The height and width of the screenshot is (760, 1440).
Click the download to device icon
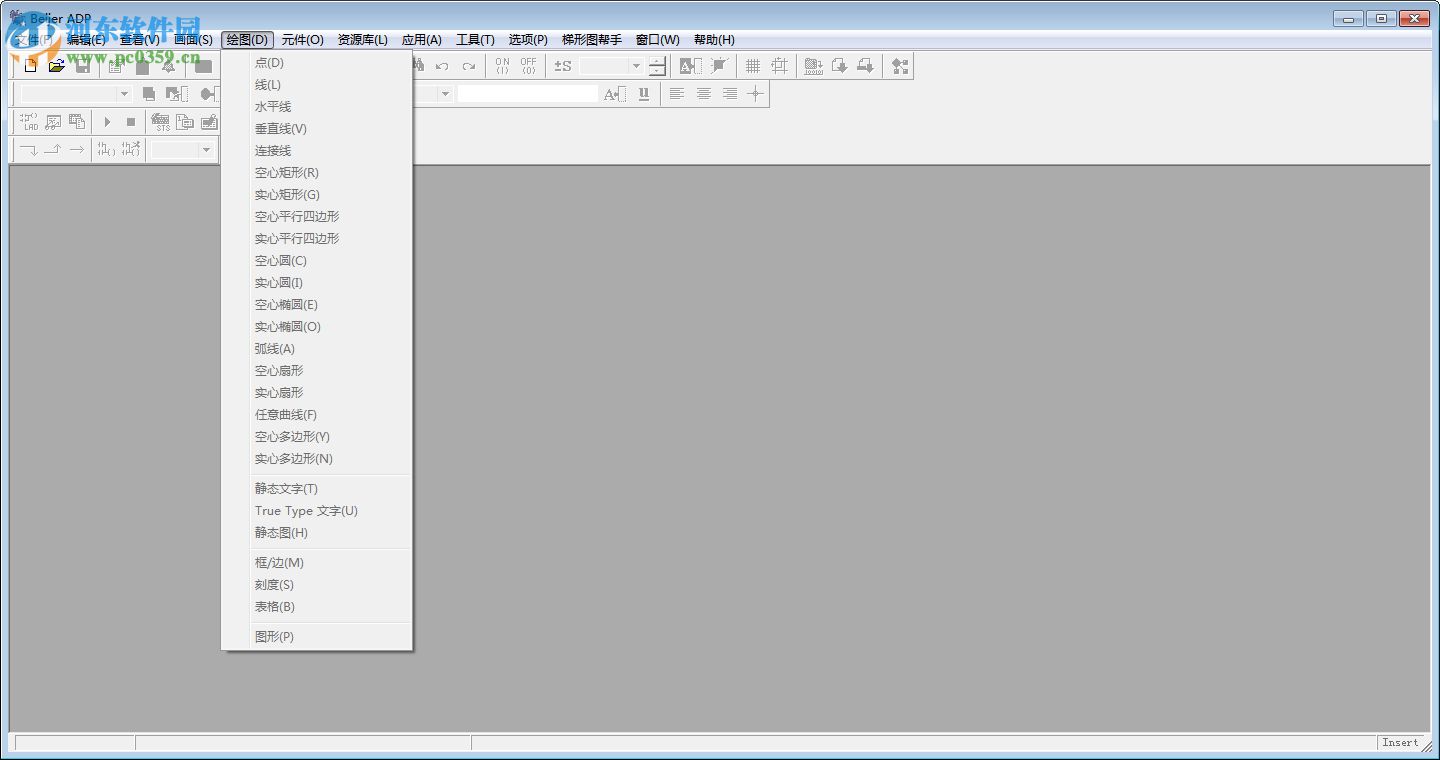click(x=866, y=66)
